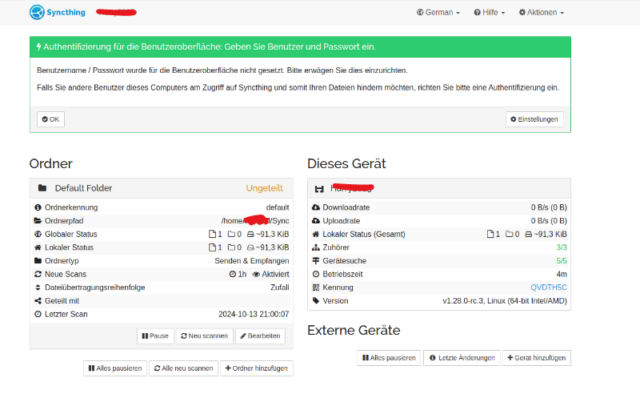Pause all folders with Alles pausieren
This screenshot has width=640, height=398.
(x=115, y=368)
